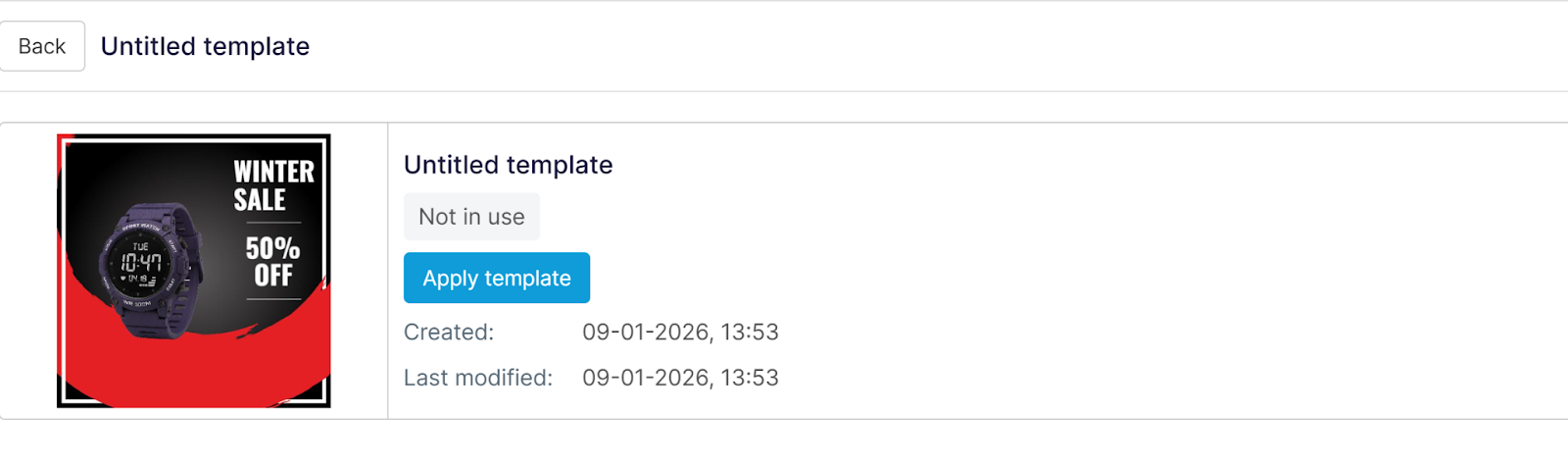This screenshot has width=1568, height=462.
Task: Click the Created date value
Action: [680, 332]
